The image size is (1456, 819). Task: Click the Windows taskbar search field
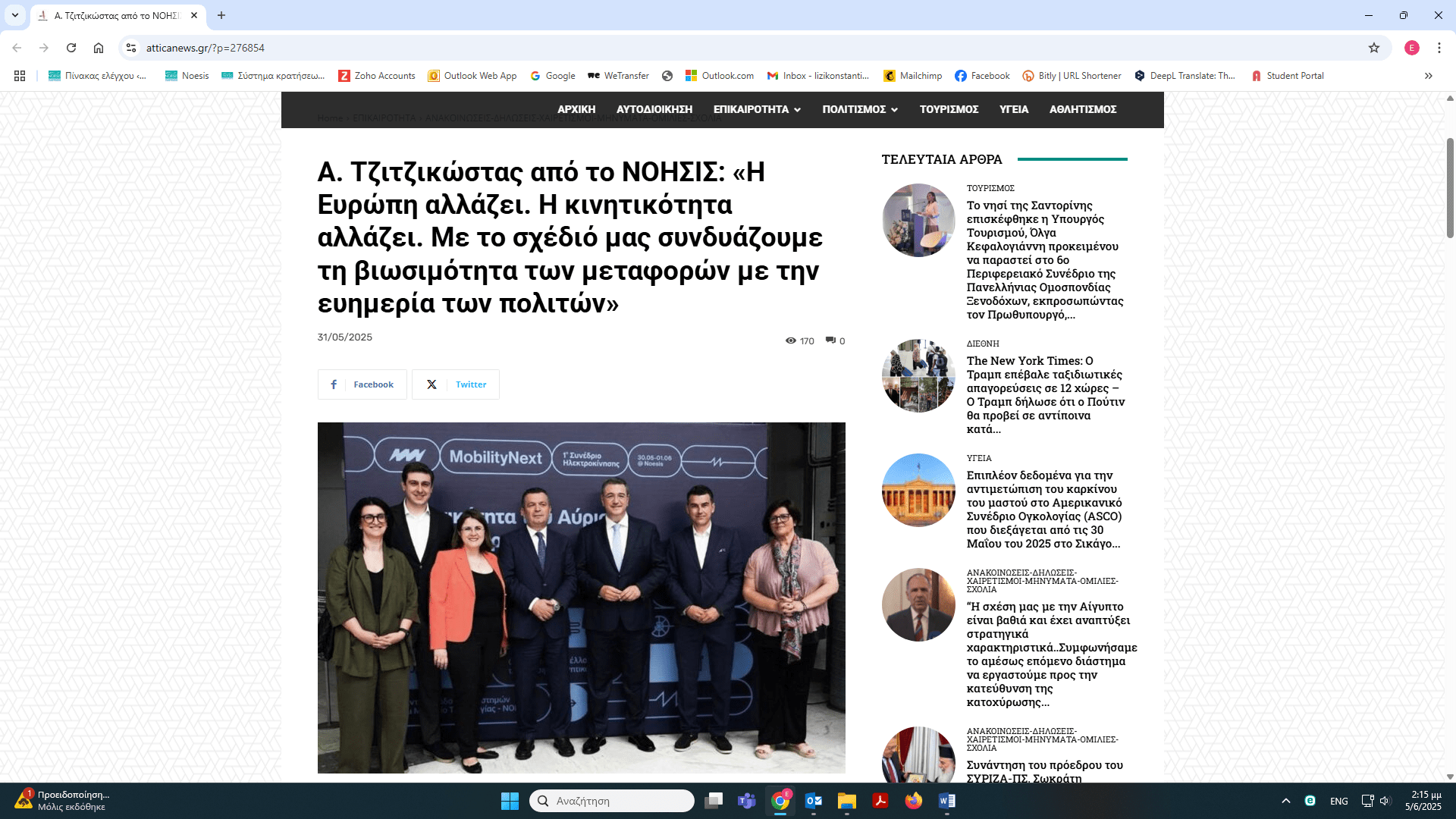[x=611, y=801]
